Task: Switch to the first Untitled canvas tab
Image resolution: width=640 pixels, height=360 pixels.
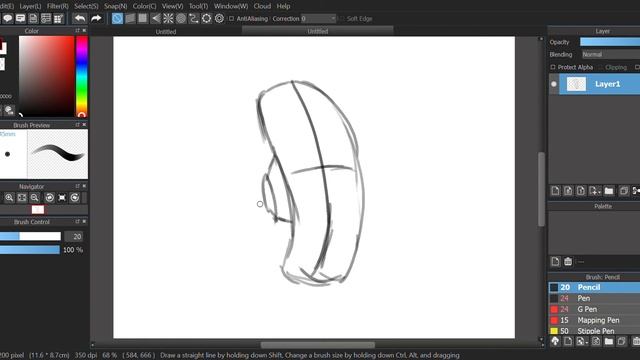Action: [166, 31]
